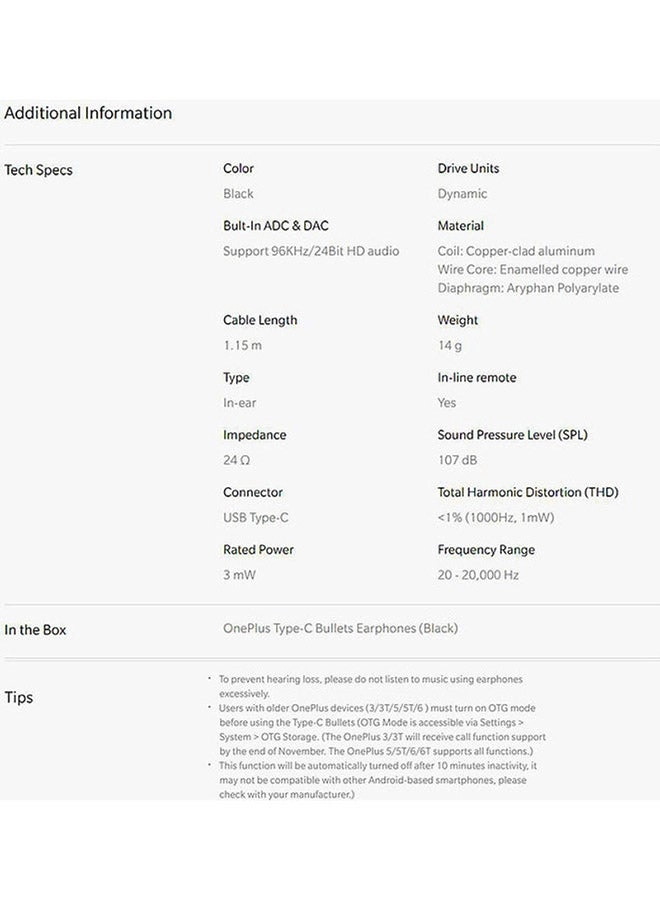This screenshot has height=900, width=660.
Task: Click the Color spec label
Action: [238, 168]
